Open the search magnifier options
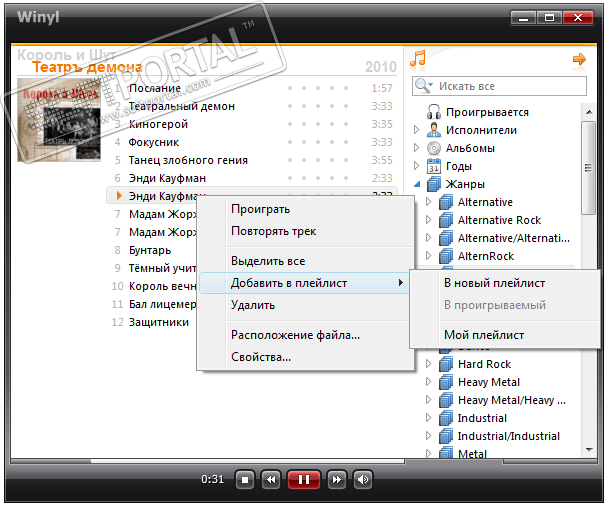Viewport: 608px width, 507px height. click(x=423, y=86)
